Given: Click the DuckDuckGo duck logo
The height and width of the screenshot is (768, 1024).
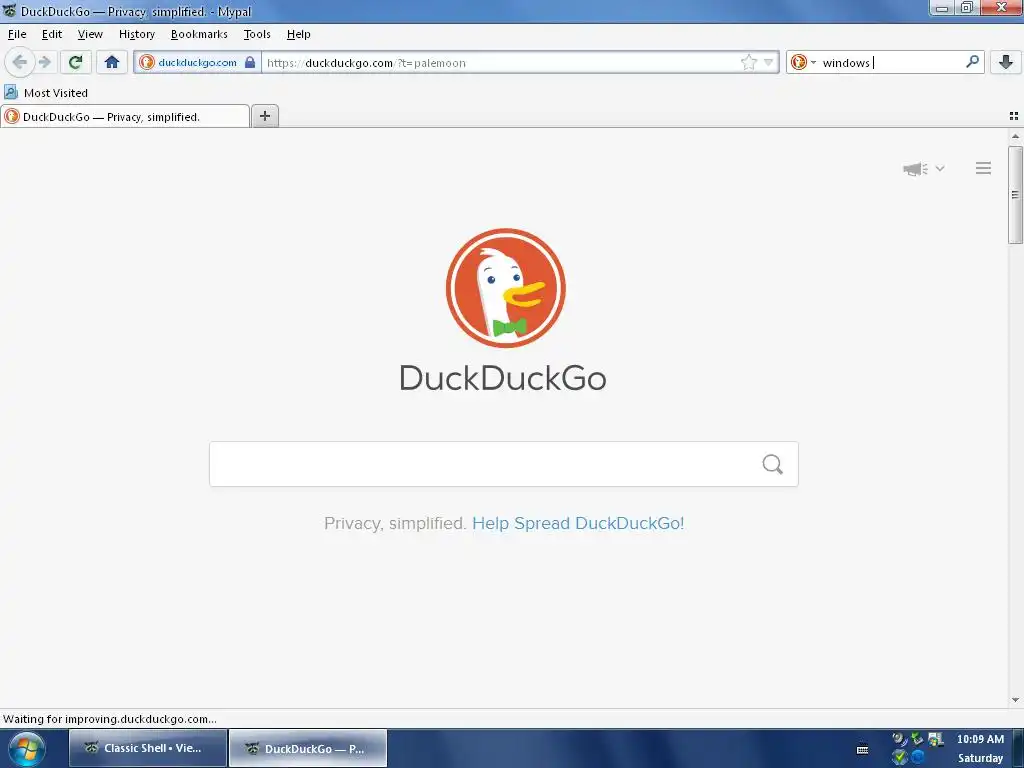Looking at the screenshot, I should (505, 287).
